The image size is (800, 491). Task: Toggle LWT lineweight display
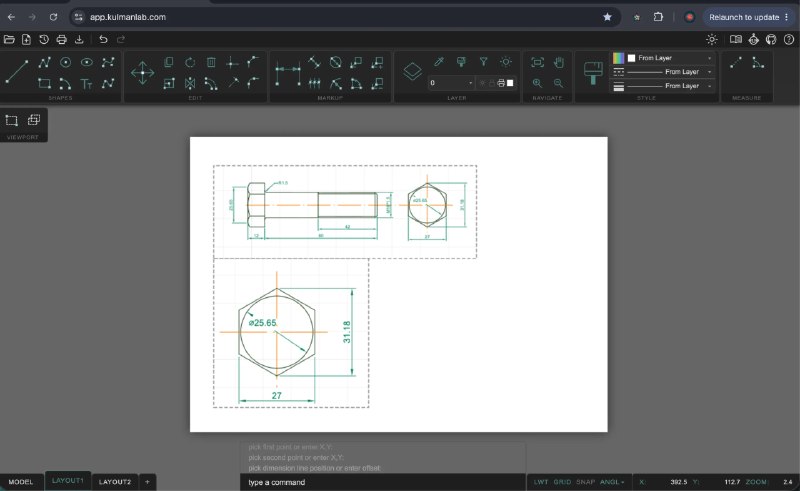541,482
